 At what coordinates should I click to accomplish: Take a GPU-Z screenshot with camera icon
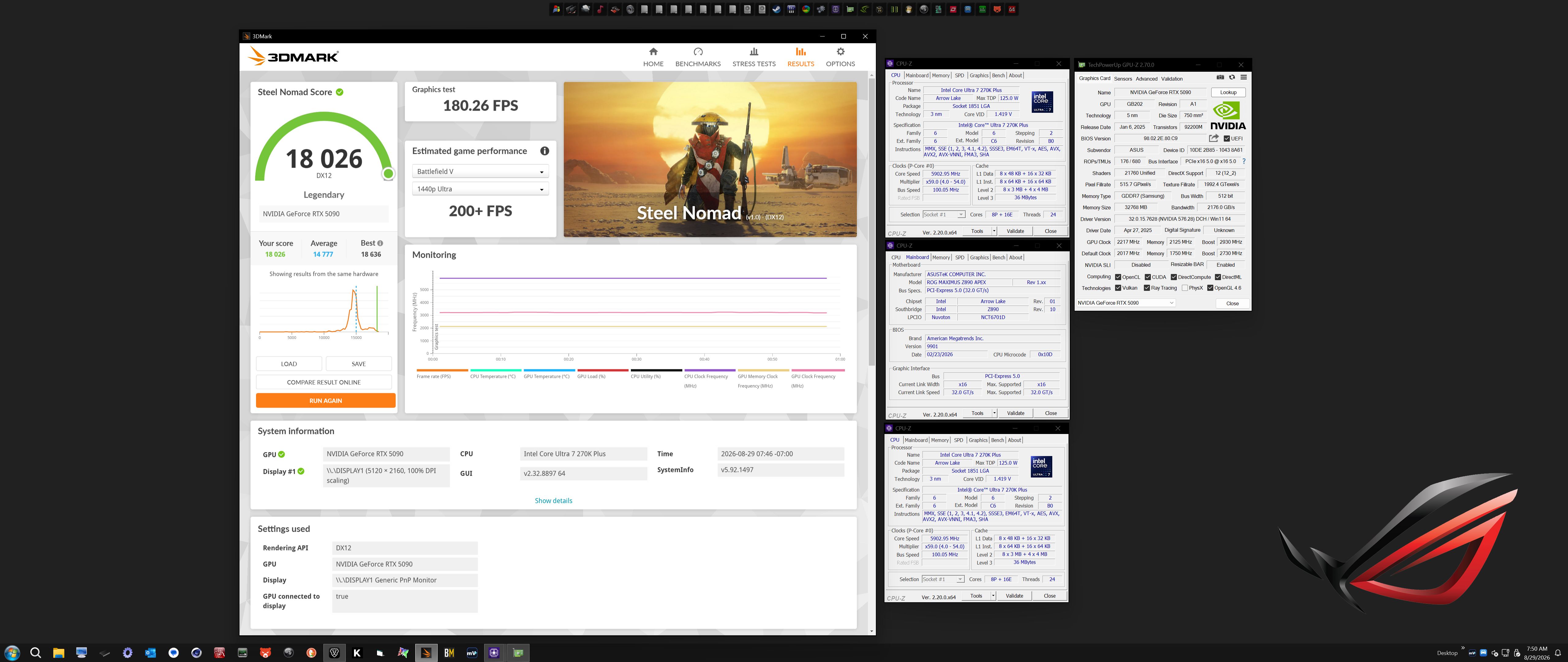1220,77
